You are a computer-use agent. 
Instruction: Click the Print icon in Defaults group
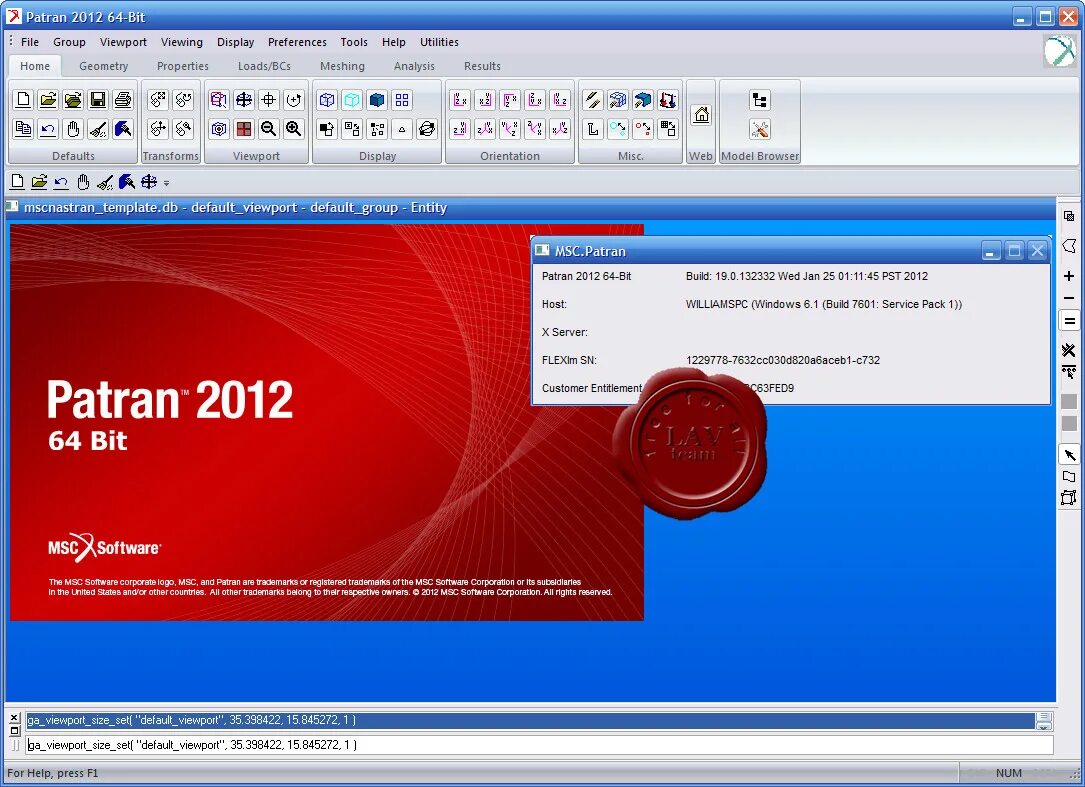[122, 100]
